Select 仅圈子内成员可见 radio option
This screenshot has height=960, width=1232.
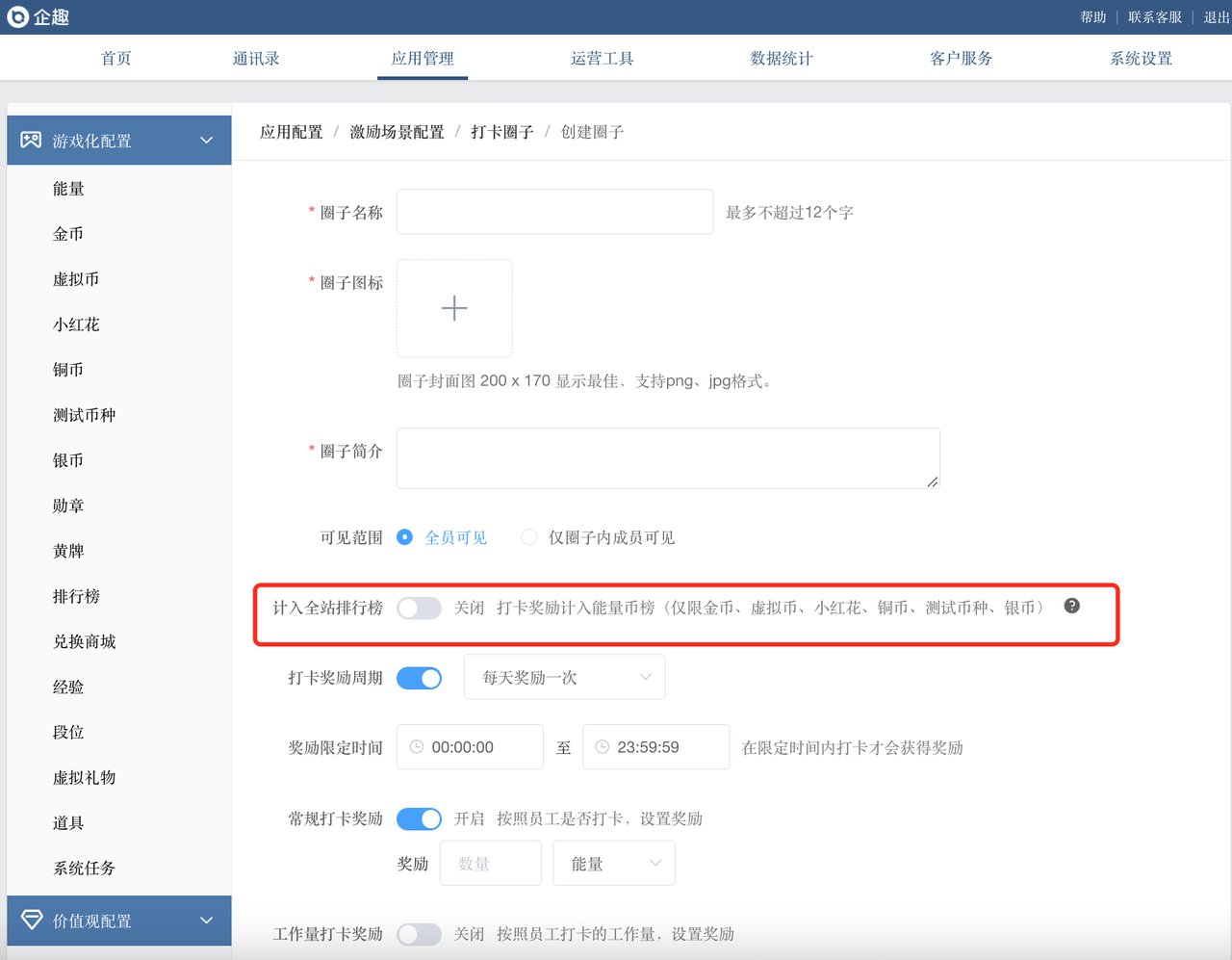[x=528, y=537]
